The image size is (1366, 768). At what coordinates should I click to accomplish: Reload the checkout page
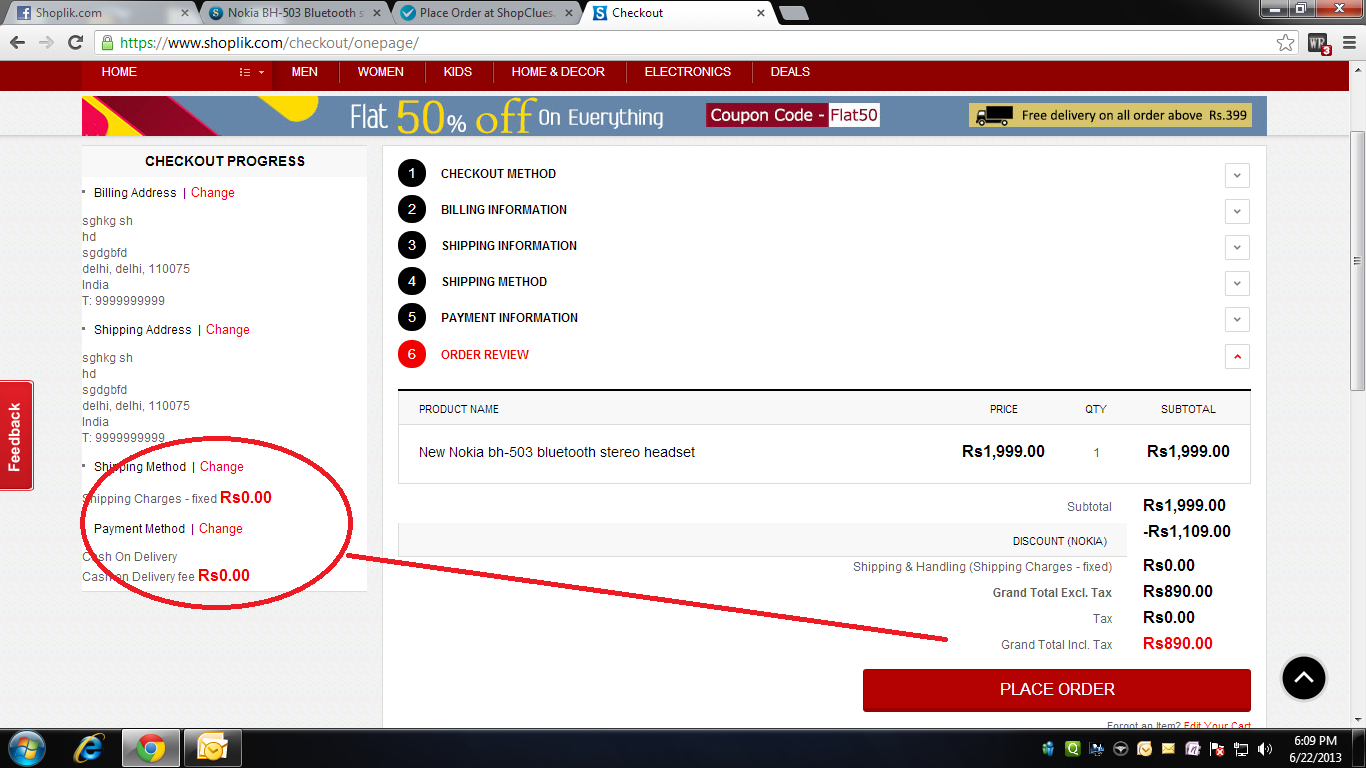click(x=75, y=43)
